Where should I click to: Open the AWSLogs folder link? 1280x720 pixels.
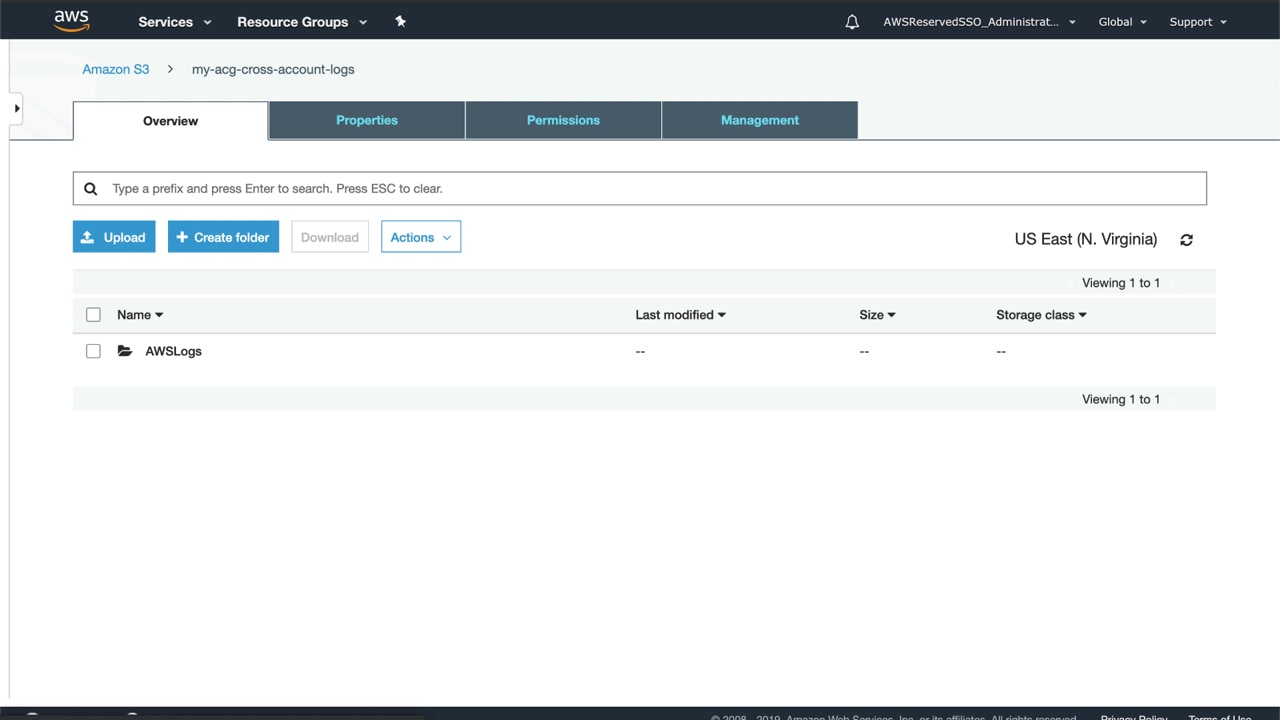point(173,351)
